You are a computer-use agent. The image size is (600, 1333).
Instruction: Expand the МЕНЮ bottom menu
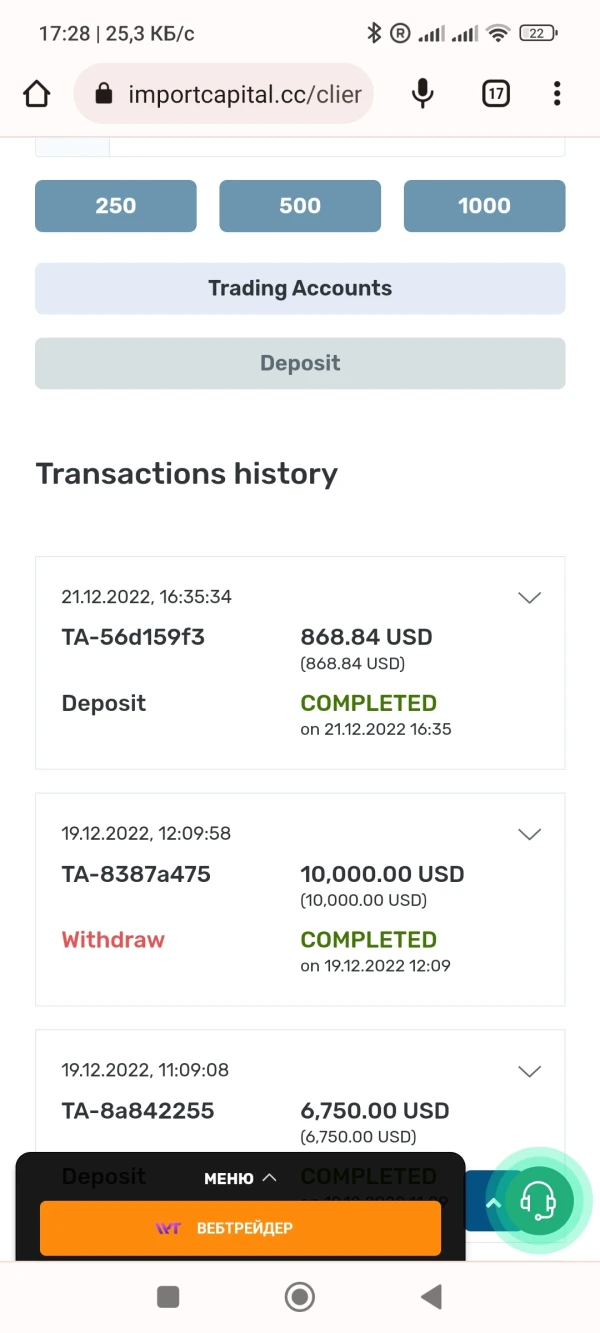click(240, 1178)
